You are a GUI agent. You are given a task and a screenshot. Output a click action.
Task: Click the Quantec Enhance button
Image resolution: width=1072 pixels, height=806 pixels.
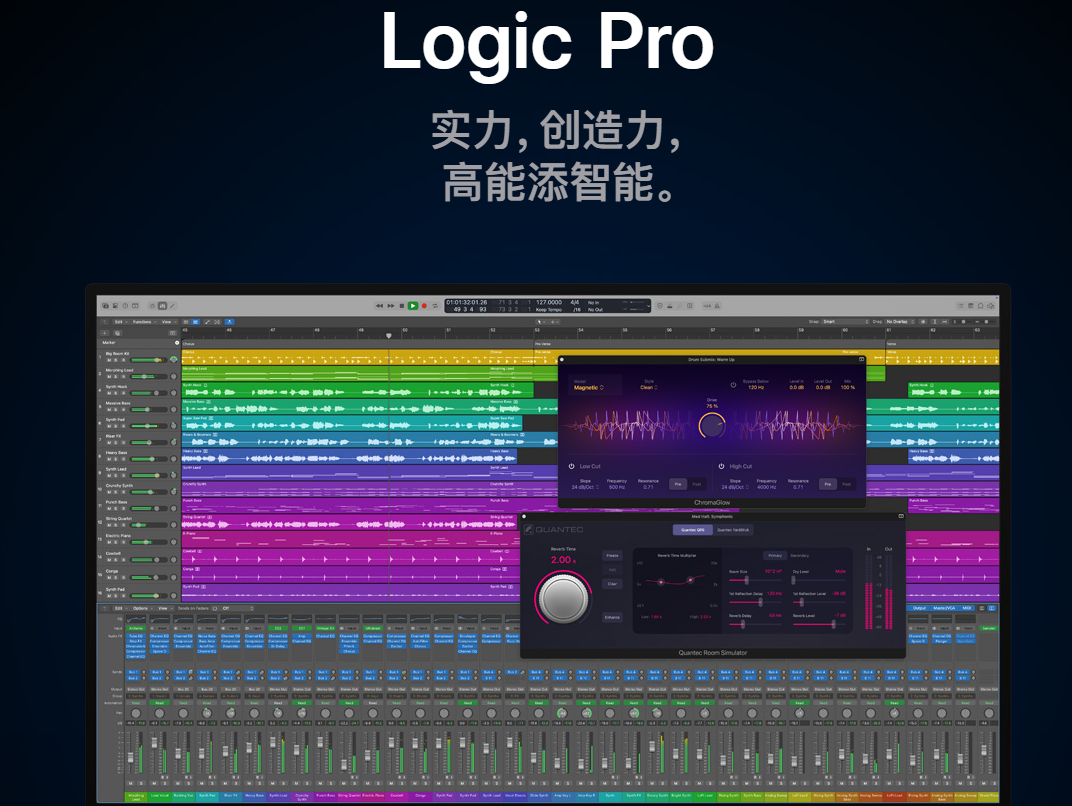[613, 617]
